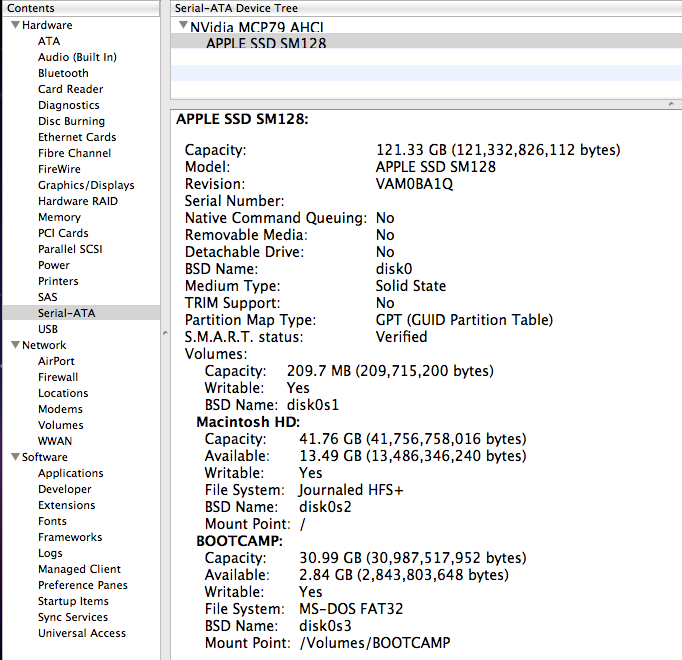Click the disk0s2 BSD name value
The width and height of the screenshot is (682, 660).
pyautogui.click(x=325, y=507)
